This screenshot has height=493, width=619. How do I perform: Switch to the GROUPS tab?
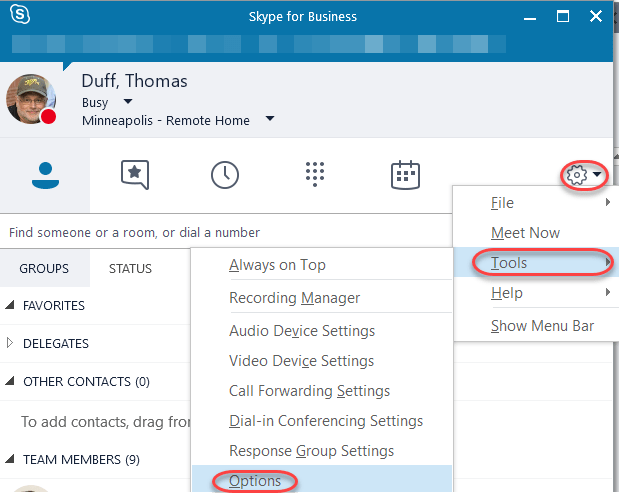[44, 268]
